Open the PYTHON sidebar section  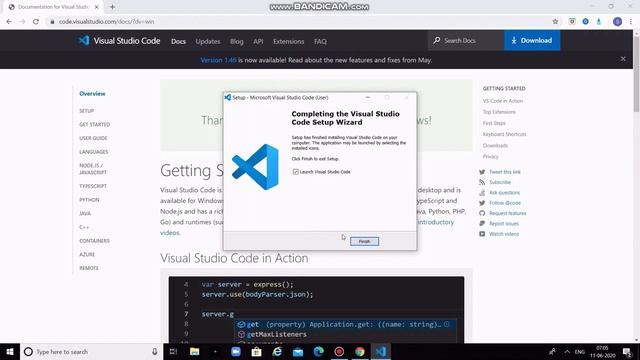coord(89,200)
